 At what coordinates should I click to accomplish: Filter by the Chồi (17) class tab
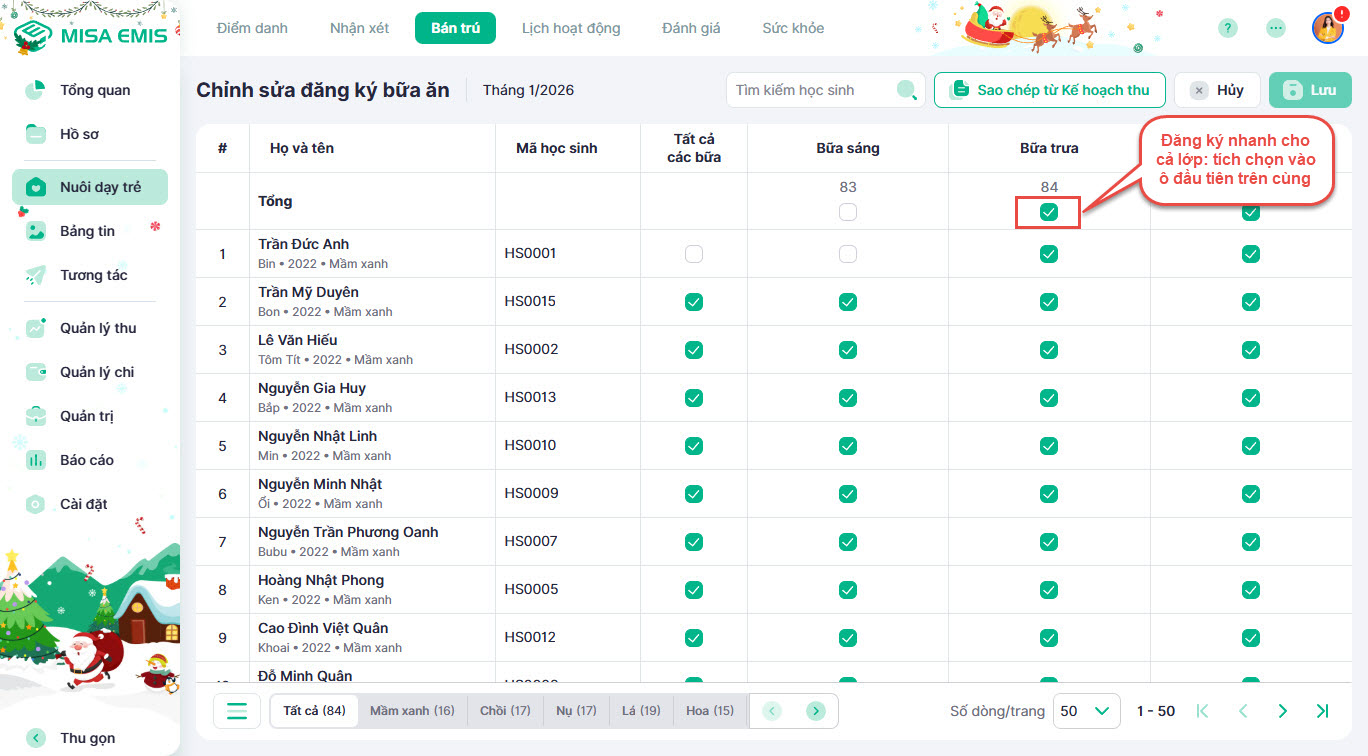point(505,711)
